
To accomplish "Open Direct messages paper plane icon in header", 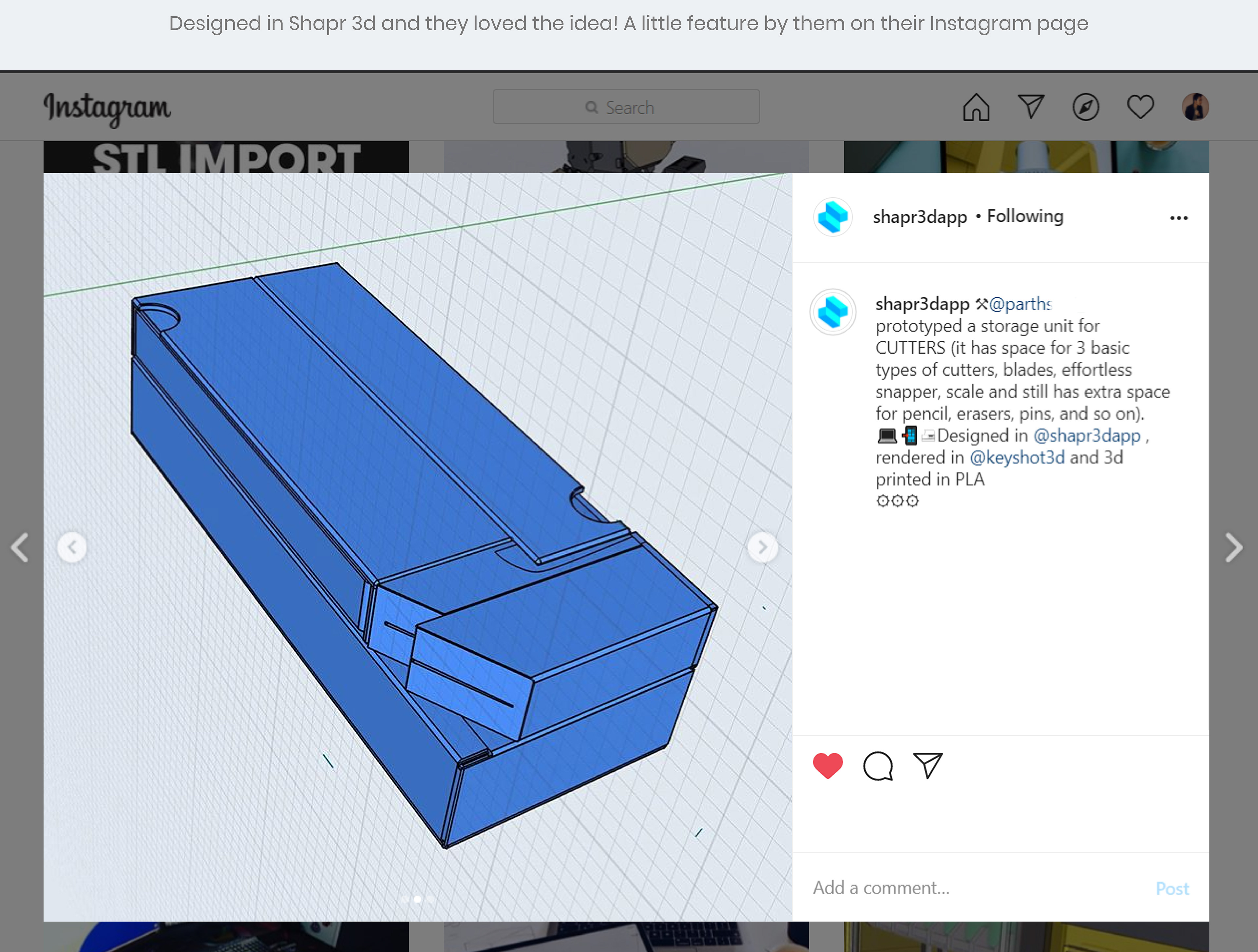I will 1031,107.
